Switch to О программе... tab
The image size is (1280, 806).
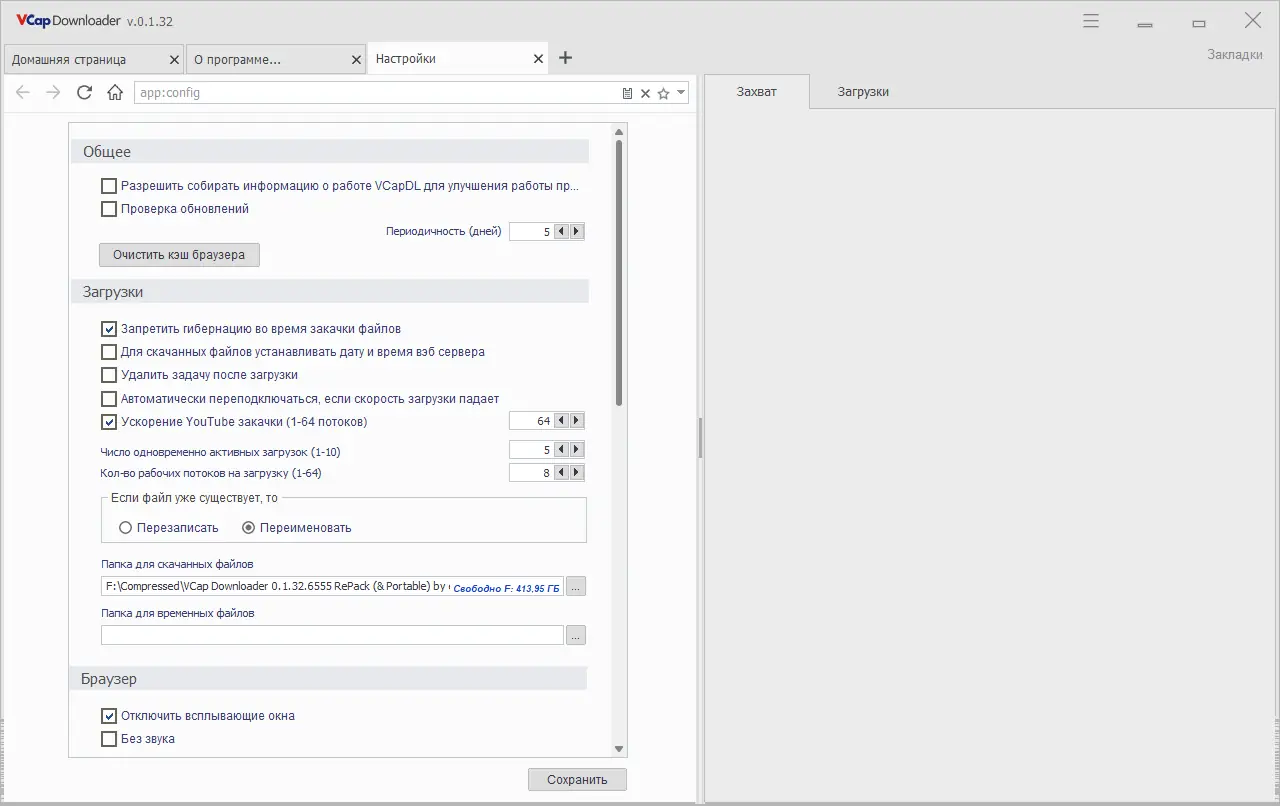pyautogui.click(x=276, y=59)
